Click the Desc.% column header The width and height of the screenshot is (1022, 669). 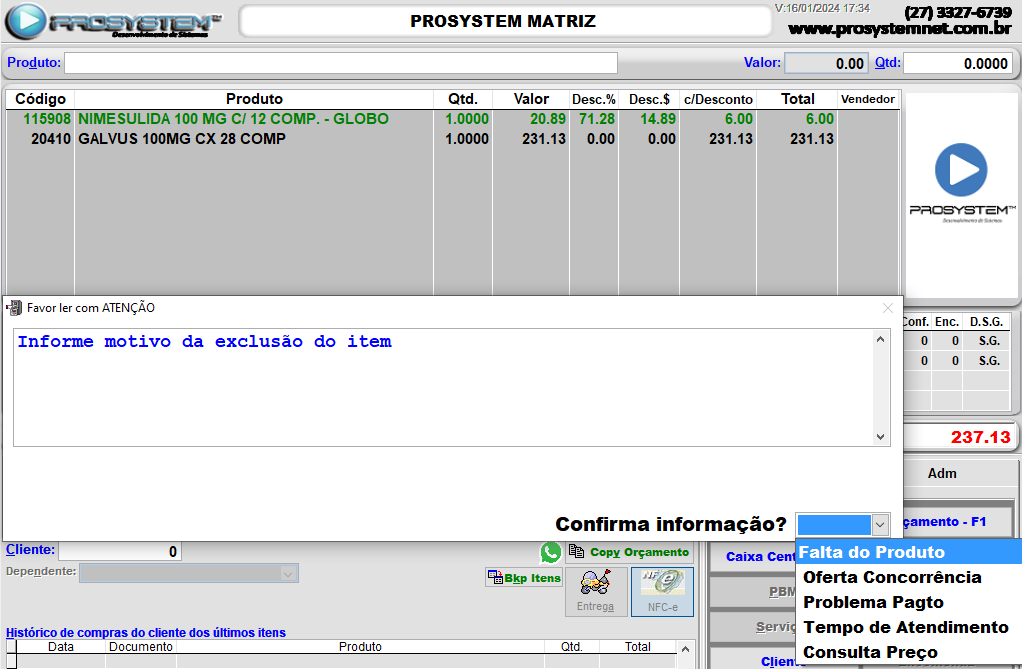(x=594, y=99)
